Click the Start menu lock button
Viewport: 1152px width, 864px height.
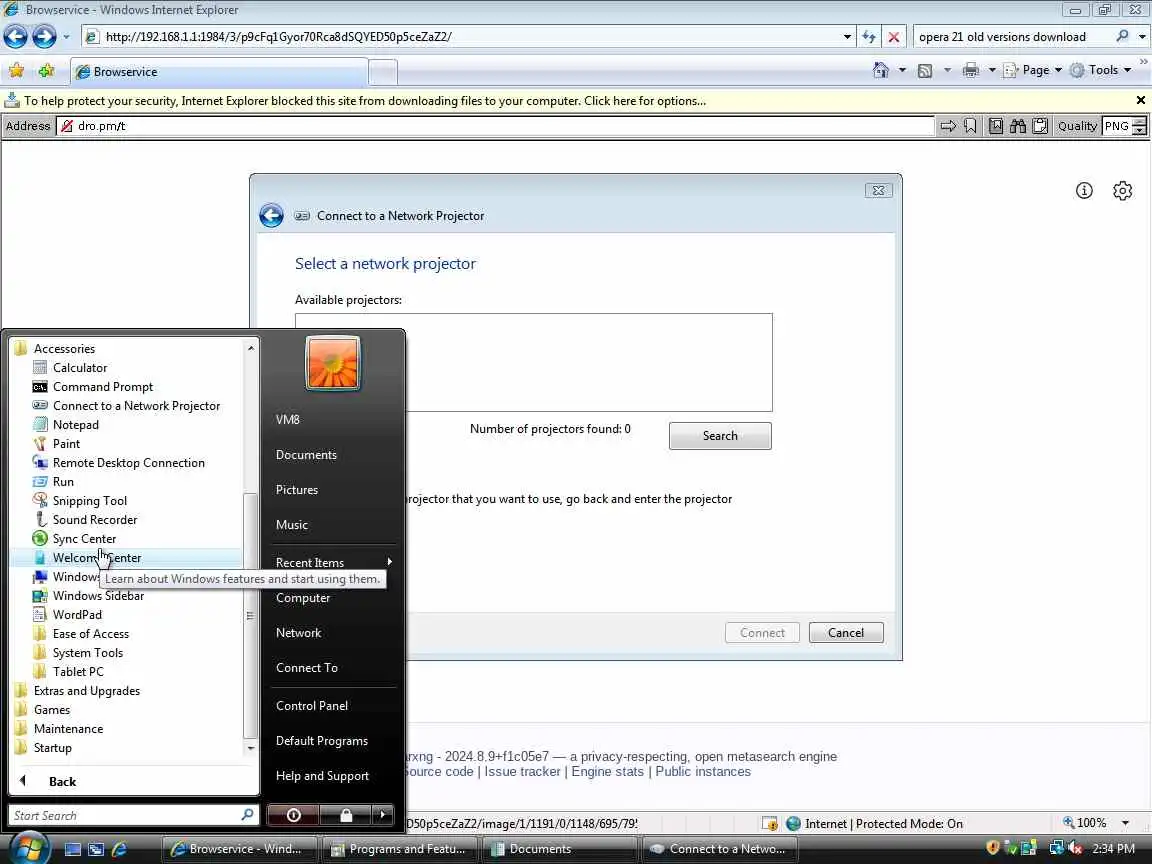pos(345,815)
